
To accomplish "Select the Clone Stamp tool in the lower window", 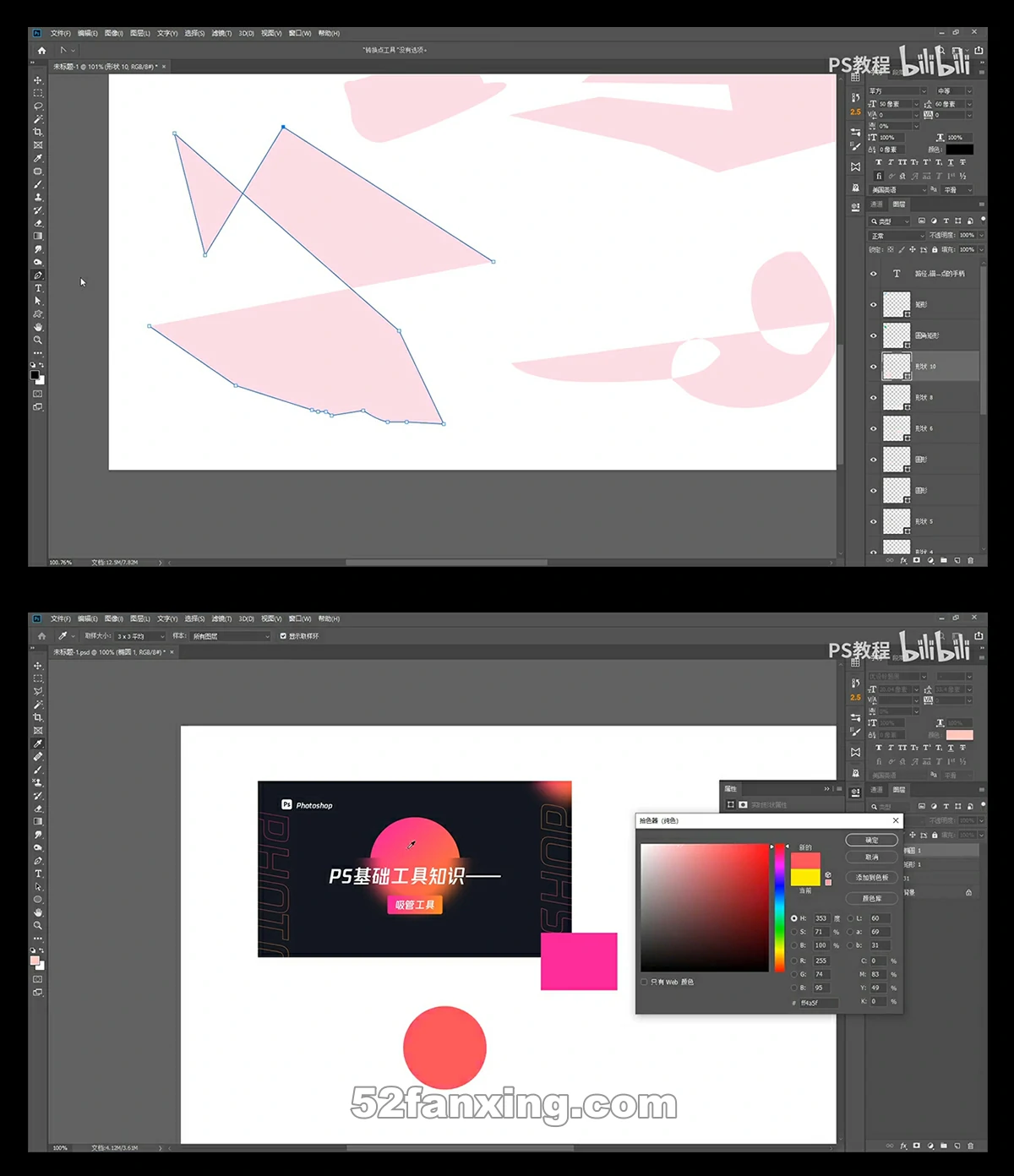I will click(x=38, y=782).
